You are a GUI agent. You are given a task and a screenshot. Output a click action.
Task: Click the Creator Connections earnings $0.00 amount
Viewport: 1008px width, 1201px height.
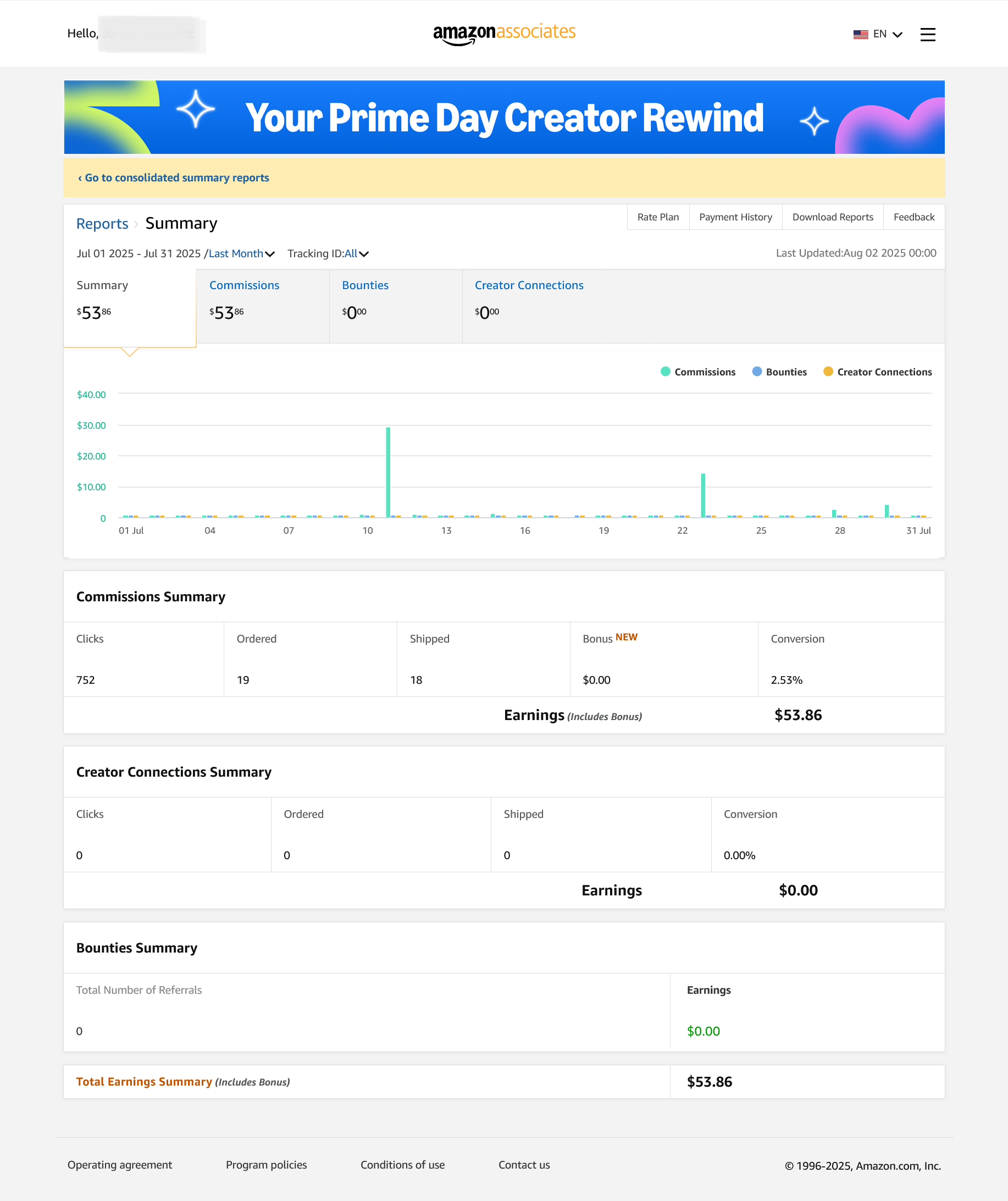pyautogui.click(x=798, y=890)
